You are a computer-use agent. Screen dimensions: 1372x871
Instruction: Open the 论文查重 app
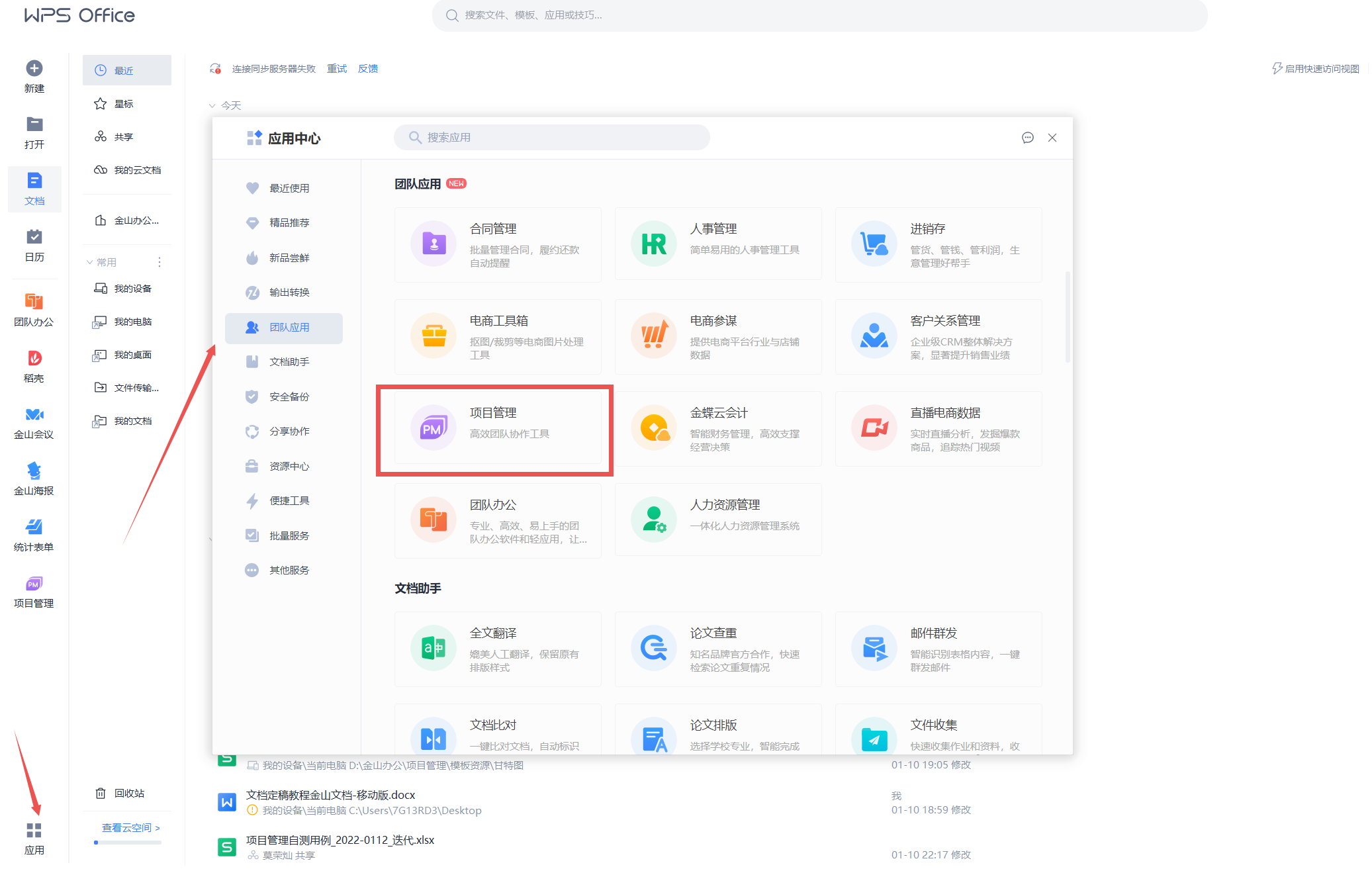(718, 649)
